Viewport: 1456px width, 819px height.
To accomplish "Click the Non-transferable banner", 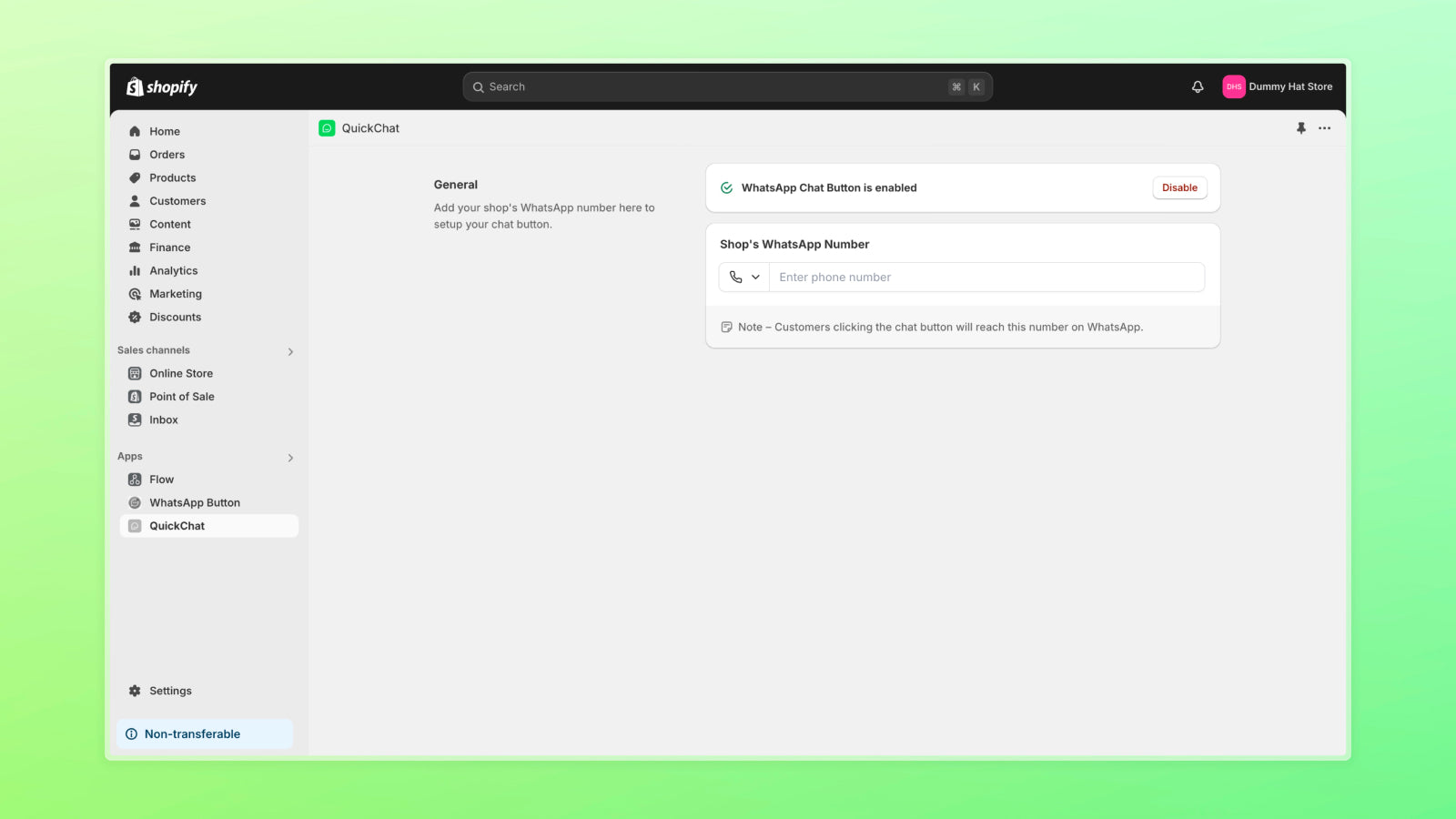I will [x=204, y=733].
